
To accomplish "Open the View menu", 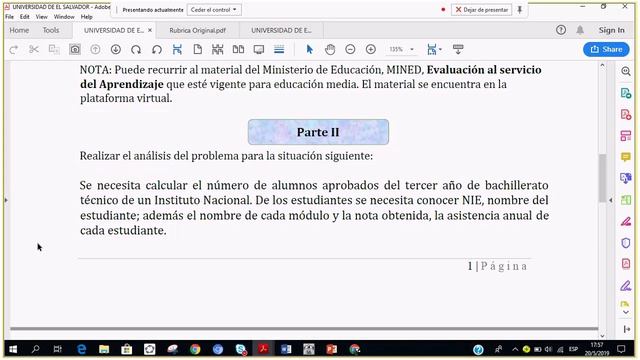I will [42, 17].
